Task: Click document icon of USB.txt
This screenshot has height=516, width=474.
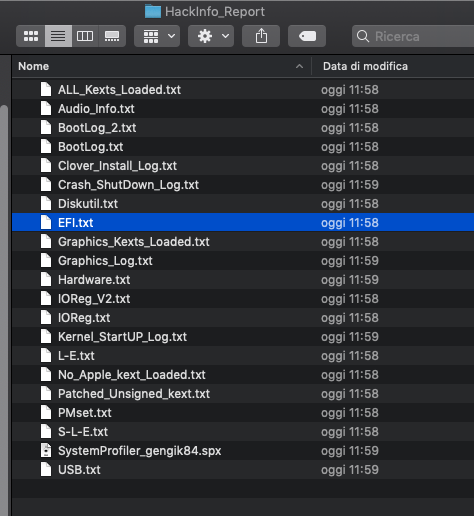Action: [46, 469]
